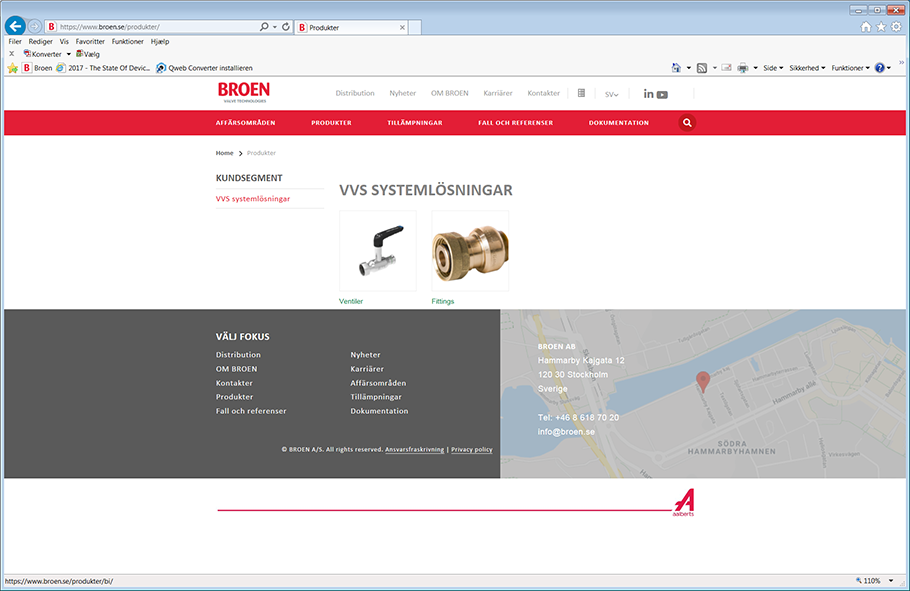Click the add-to-favorites bar star icon

[x=12, y=68]
